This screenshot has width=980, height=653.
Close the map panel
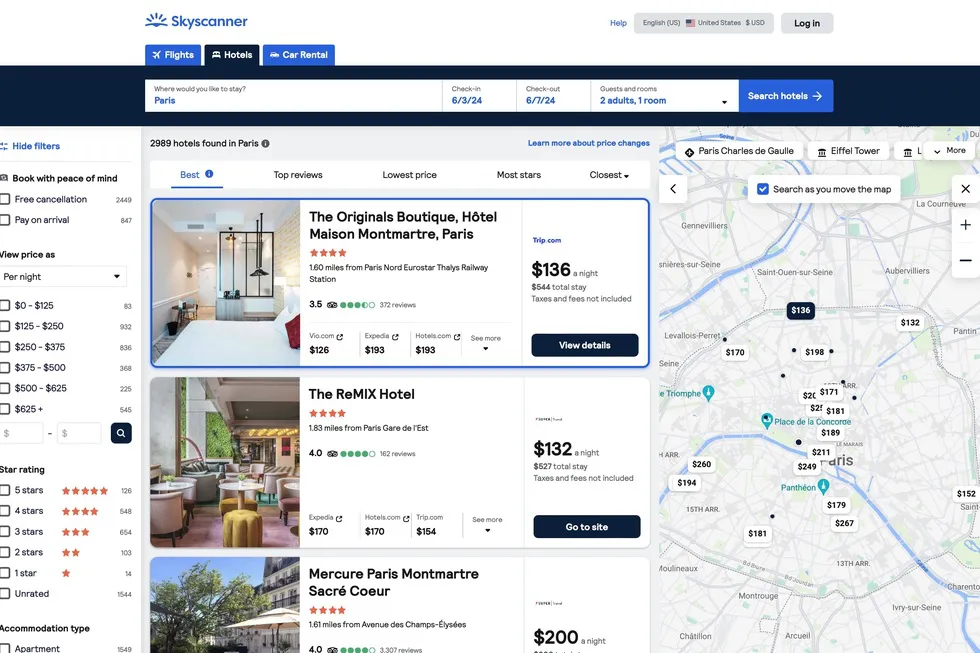click(966, 189)
